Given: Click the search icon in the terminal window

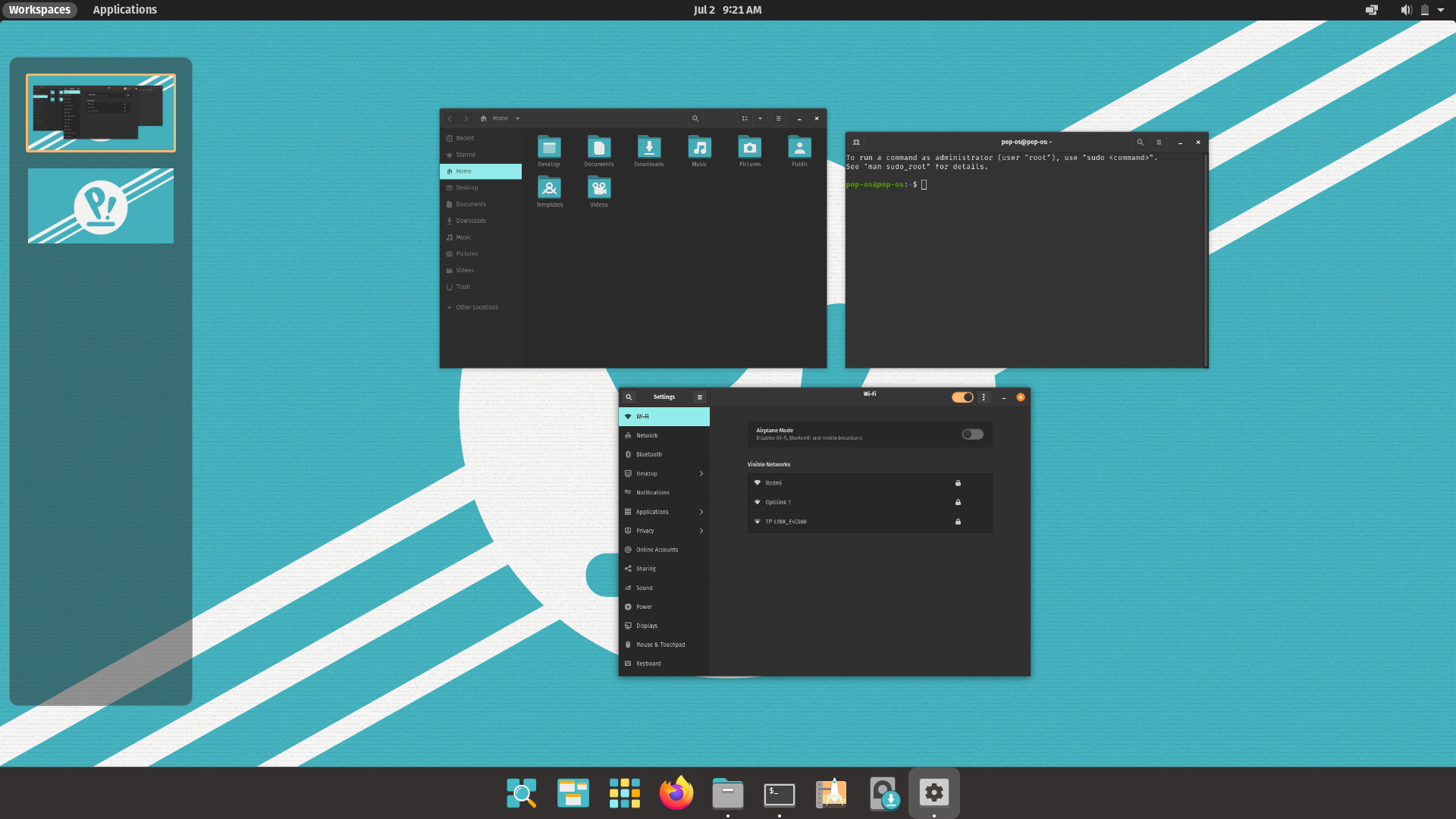Looking at the screenshot, I should point(1141,142).
